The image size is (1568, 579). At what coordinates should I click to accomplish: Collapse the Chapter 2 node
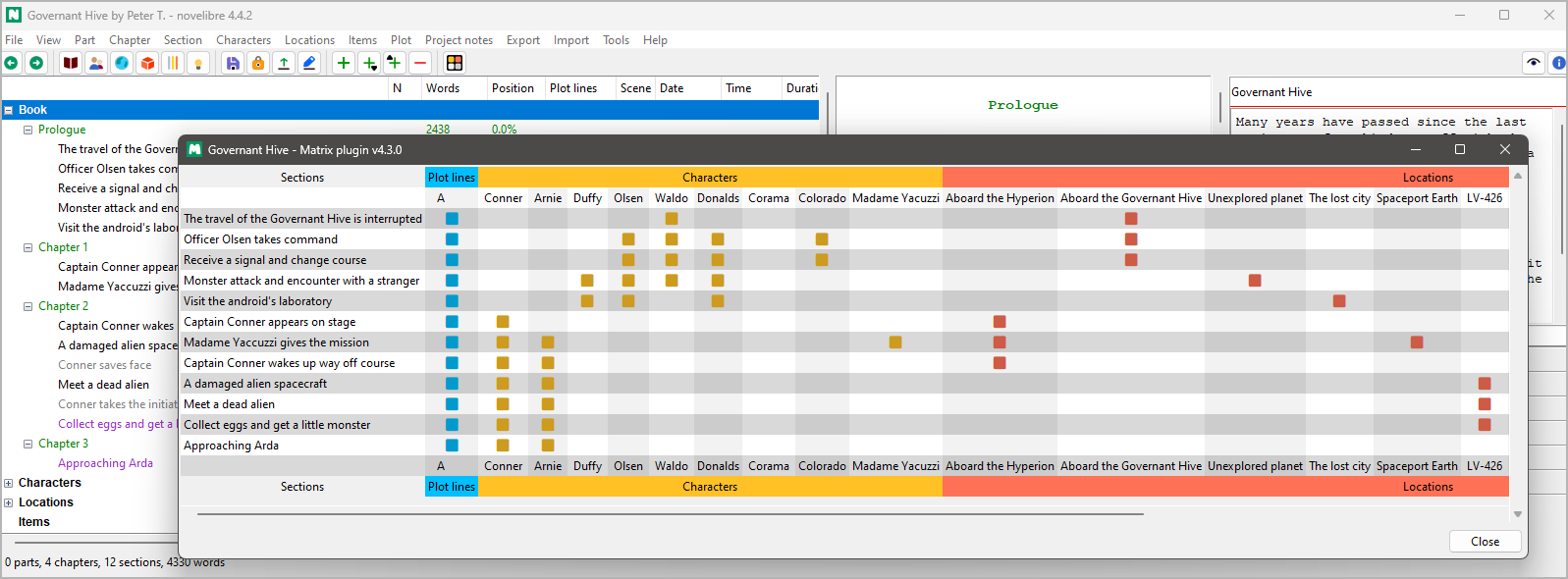tap(28, 306)
